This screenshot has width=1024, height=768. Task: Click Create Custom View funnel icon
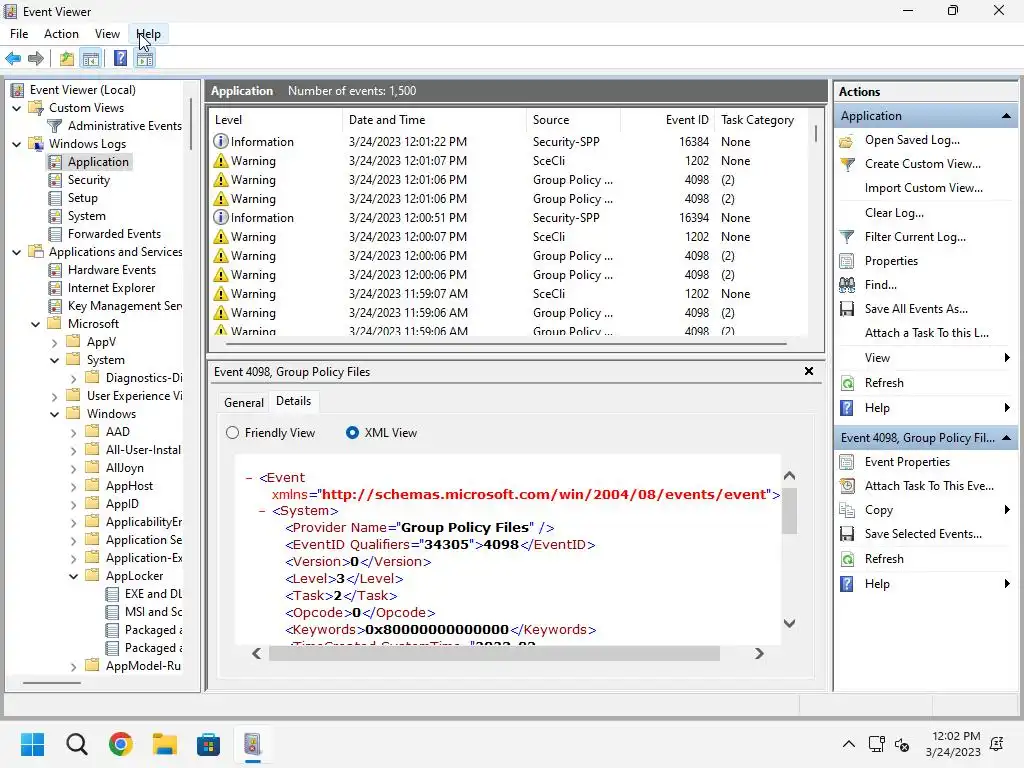point(846,164)
